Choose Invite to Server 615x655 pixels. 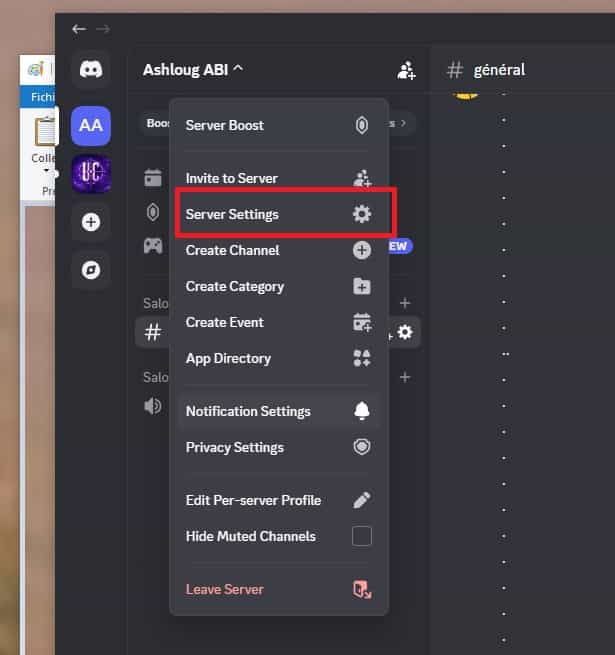click(279, 178)
